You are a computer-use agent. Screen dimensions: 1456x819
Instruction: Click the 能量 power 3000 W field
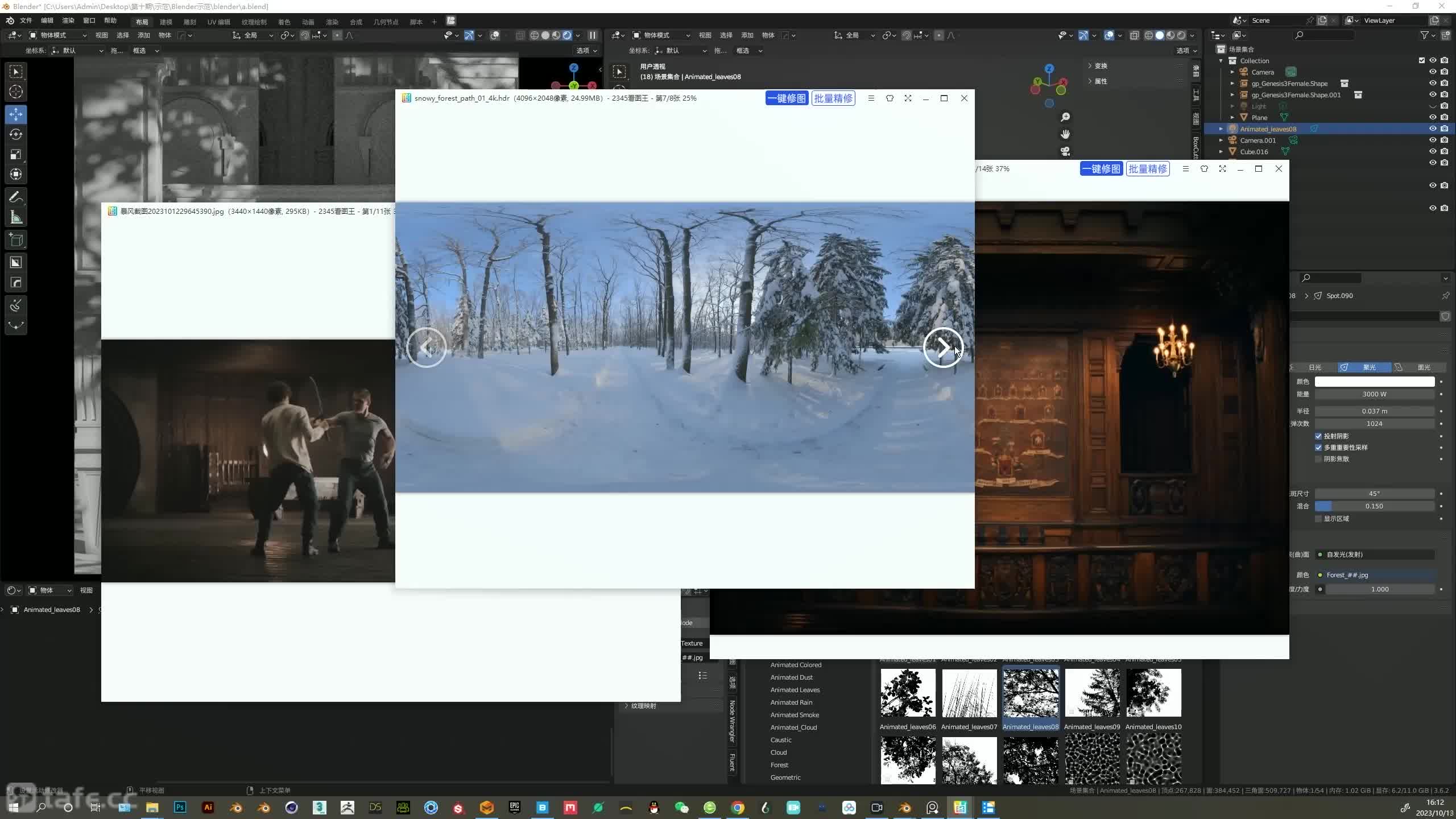pyautogui.click(x=1375, y=394)
